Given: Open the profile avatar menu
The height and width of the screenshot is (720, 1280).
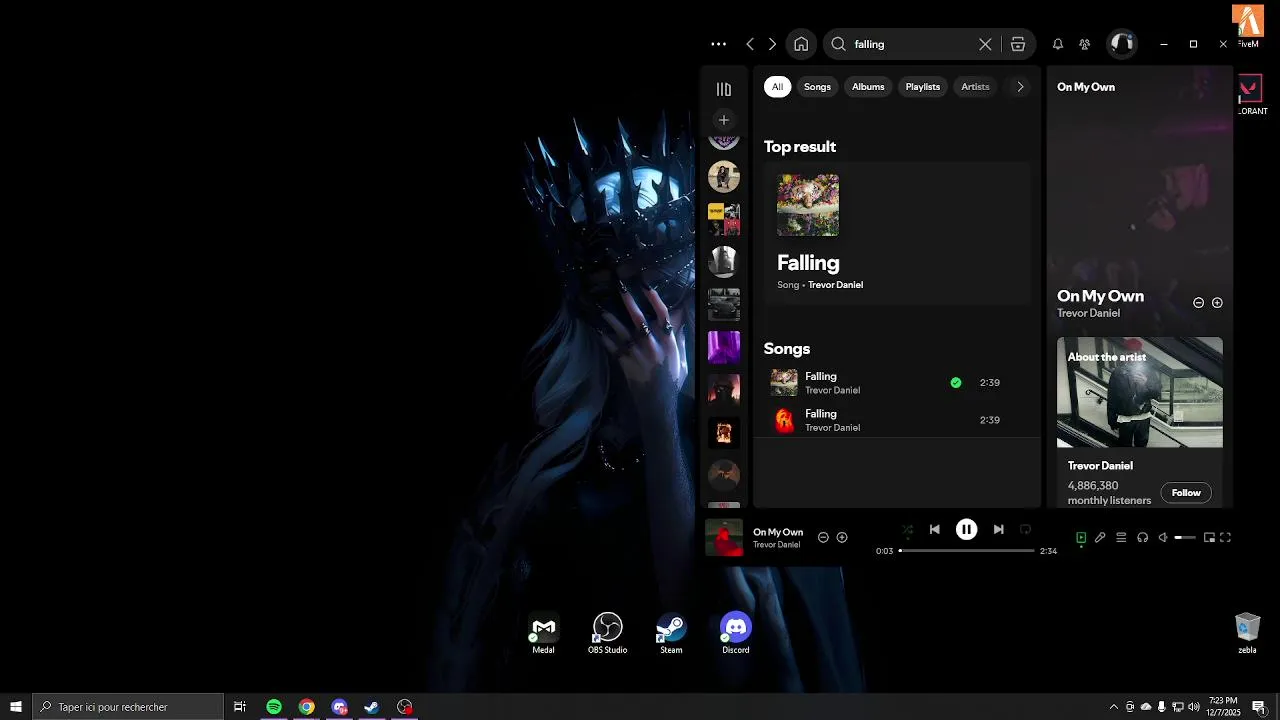Looking at the screenshot, I should [x=1122, y=44].
